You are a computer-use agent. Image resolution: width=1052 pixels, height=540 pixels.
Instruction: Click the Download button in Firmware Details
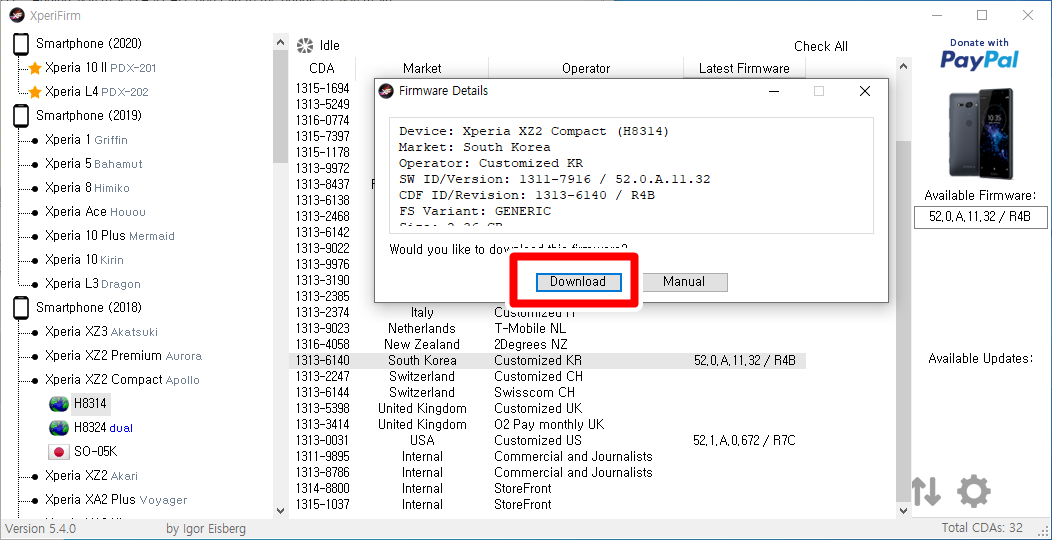[x=578, y=282]
